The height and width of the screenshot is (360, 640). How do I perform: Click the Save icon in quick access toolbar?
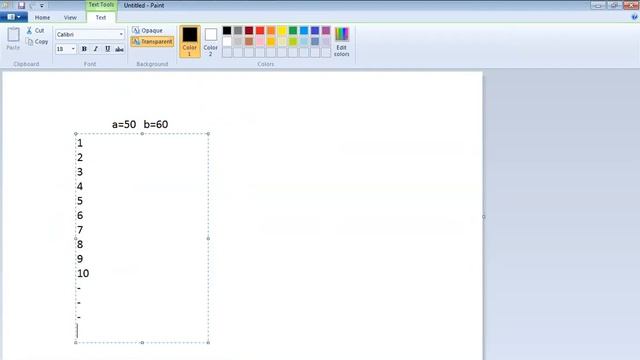tap(21, 6)
